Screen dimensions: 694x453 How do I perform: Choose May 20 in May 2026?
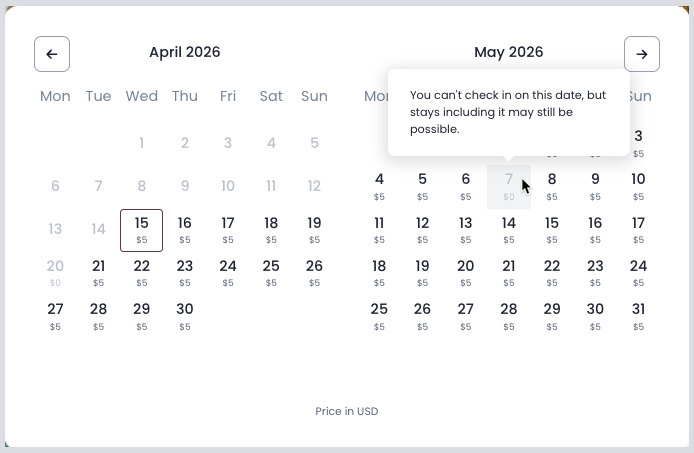pos(466,272)
